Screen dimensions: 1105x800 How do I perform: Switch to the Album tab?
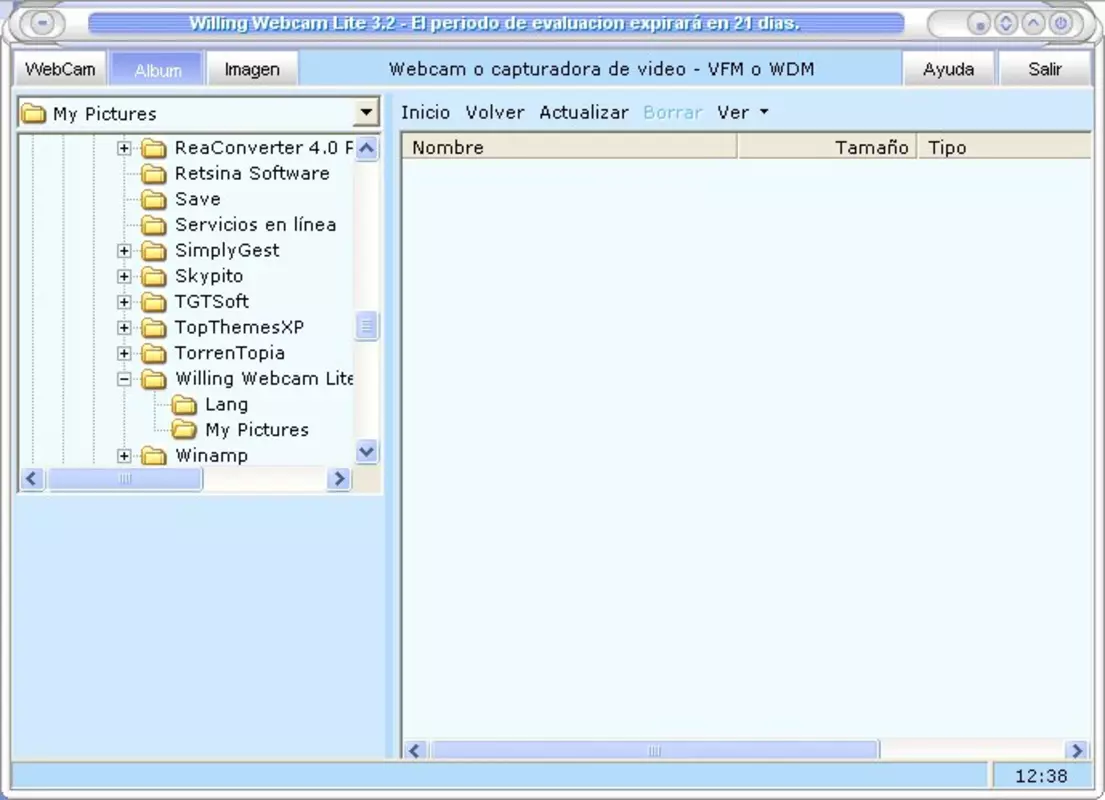(158, 69)
